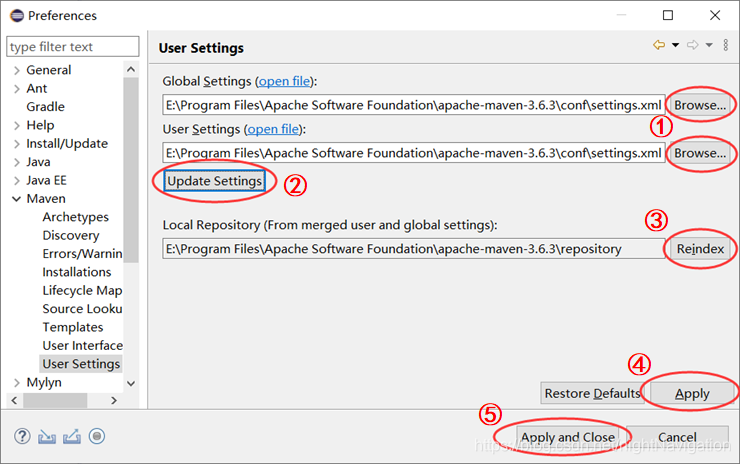Click the Help question mark icon

22,436
